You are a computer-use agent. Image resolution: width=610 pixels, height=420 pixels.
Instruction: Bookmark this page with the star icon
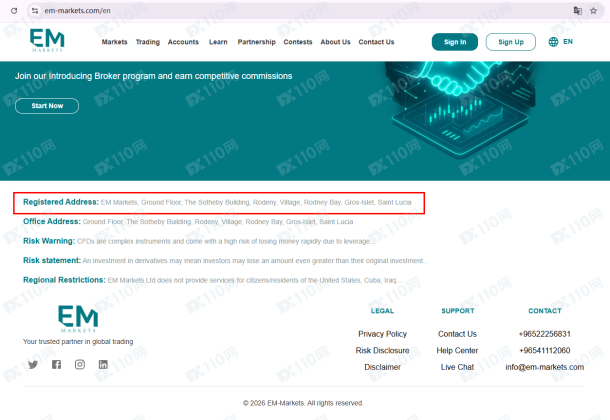(x=593, y=10)
